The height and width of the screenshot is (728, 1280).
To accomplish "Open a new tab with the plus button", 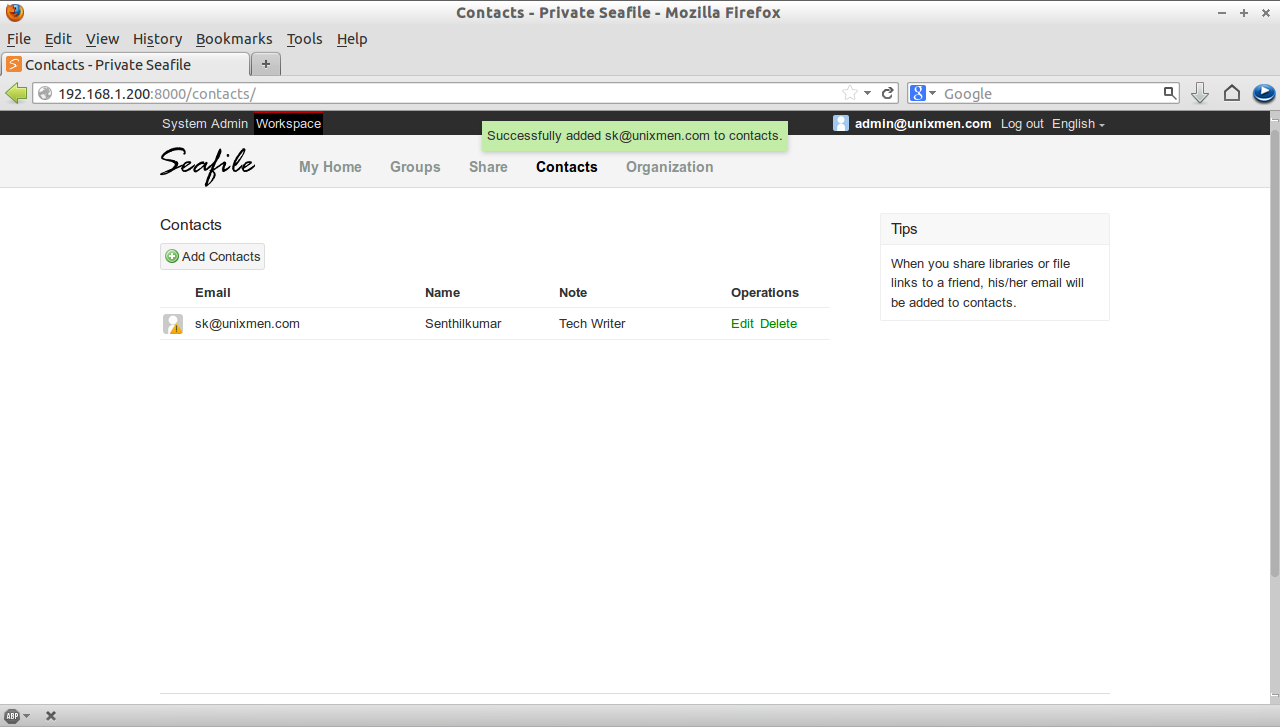I will pyautogui.click(x=265, y=64).
